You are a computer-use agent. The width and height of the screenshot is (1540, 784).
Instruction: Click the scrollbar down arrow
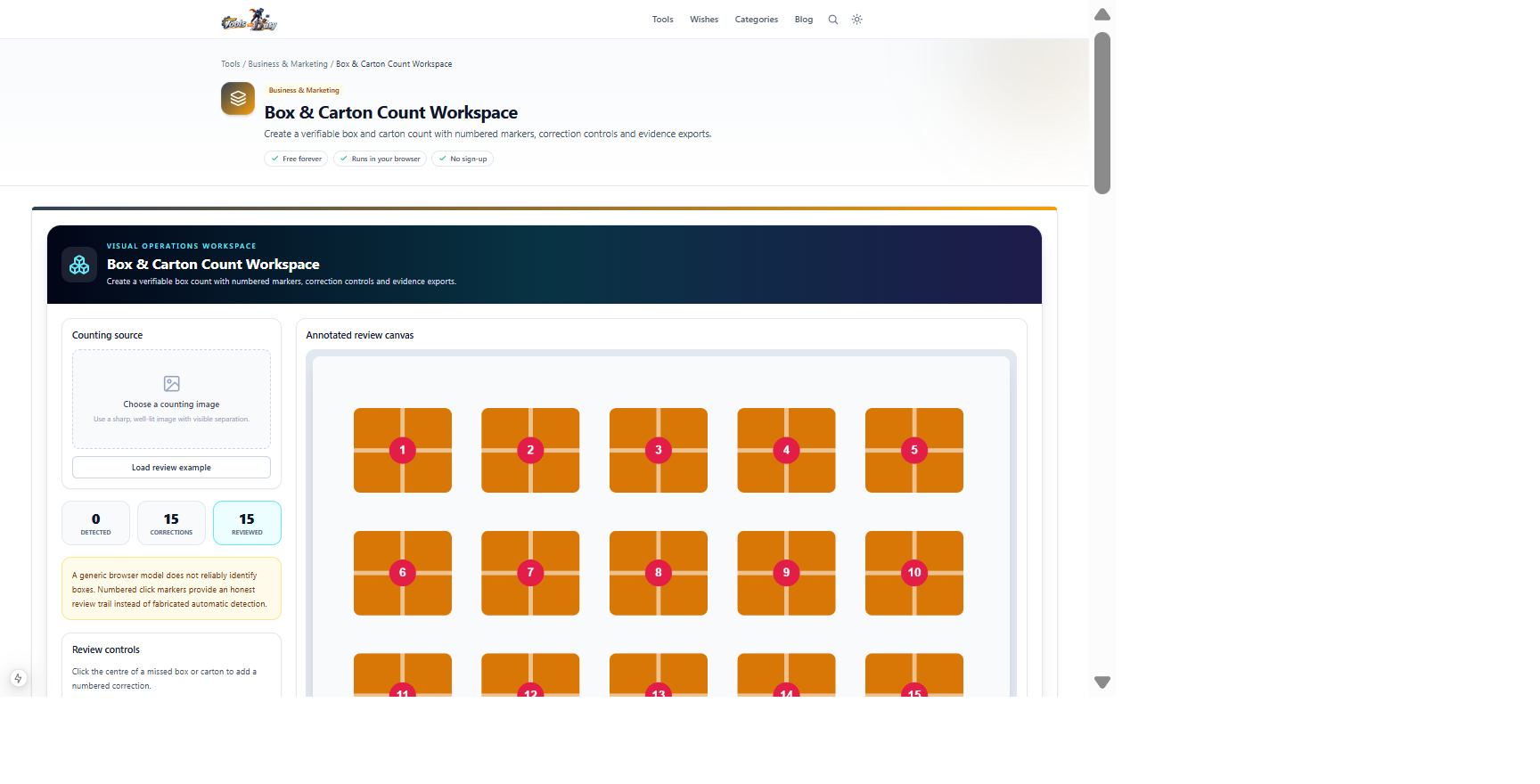1102,682
